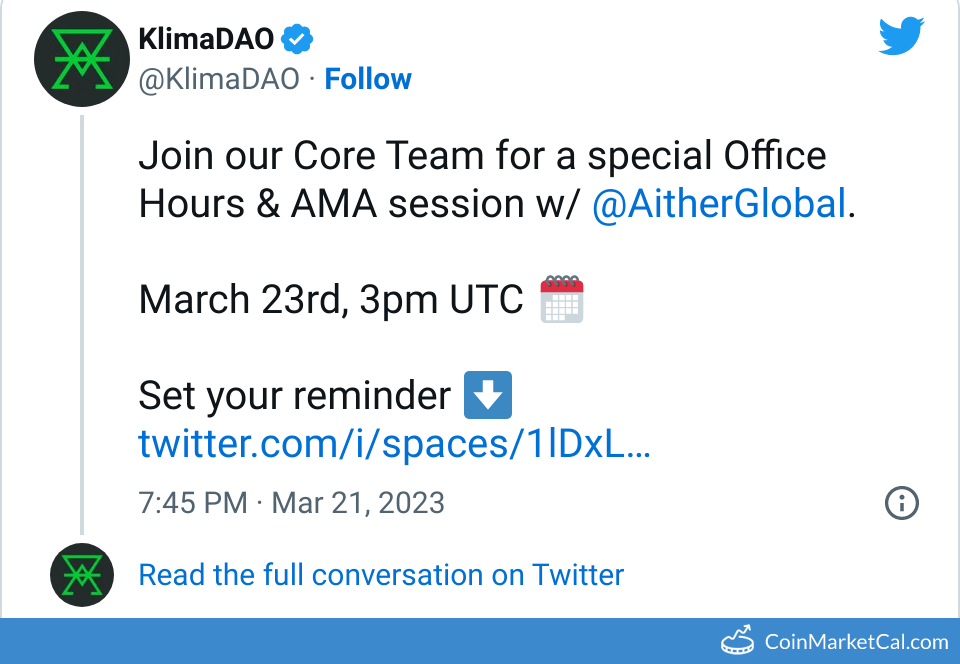Click the "Set your reminder" text
Screen dimensions: 960x664
coord(294,396)
